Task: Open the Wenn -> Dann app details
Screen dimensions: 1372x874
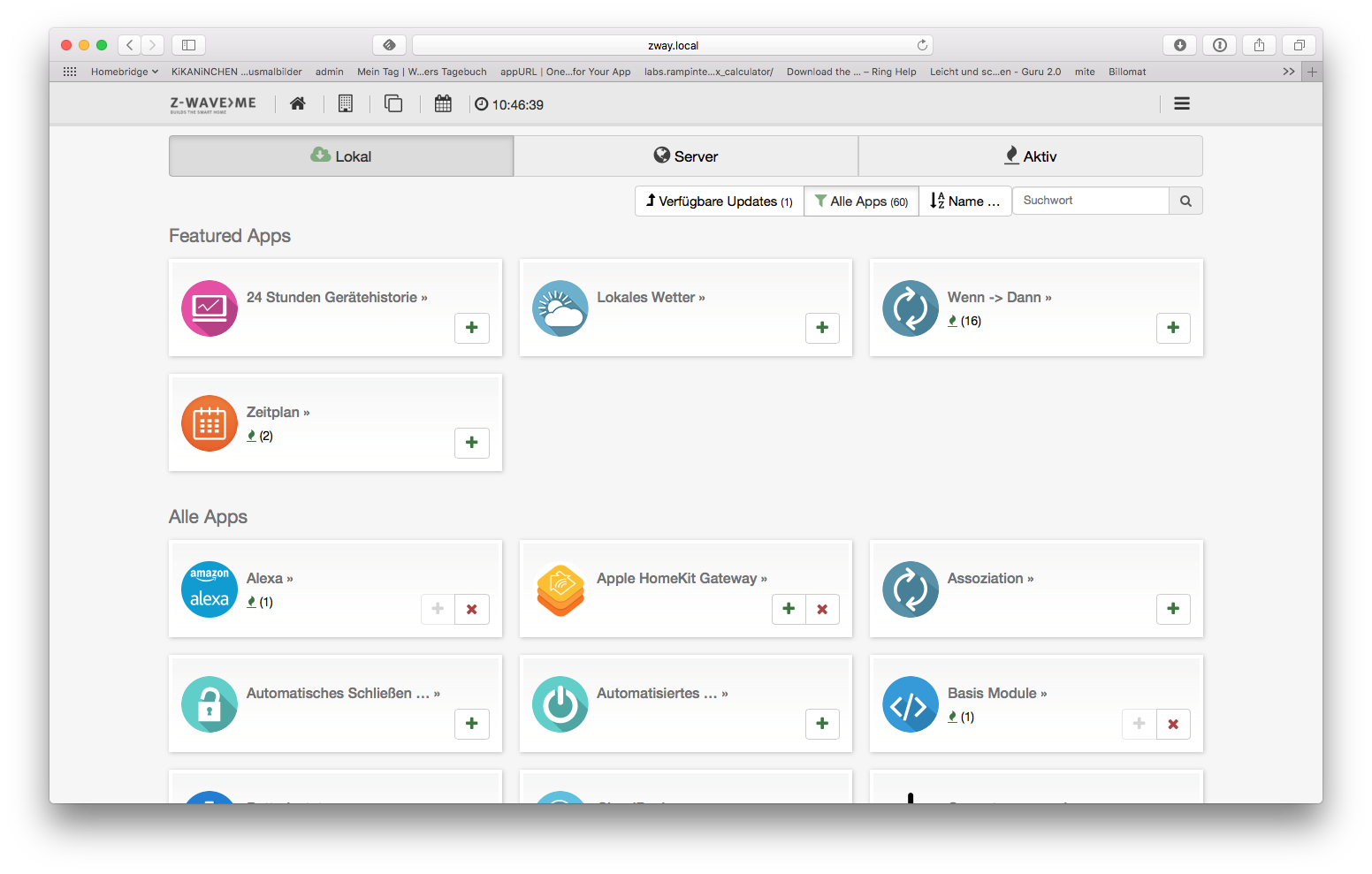Action: pyautogui.click(x=999, y=298)
